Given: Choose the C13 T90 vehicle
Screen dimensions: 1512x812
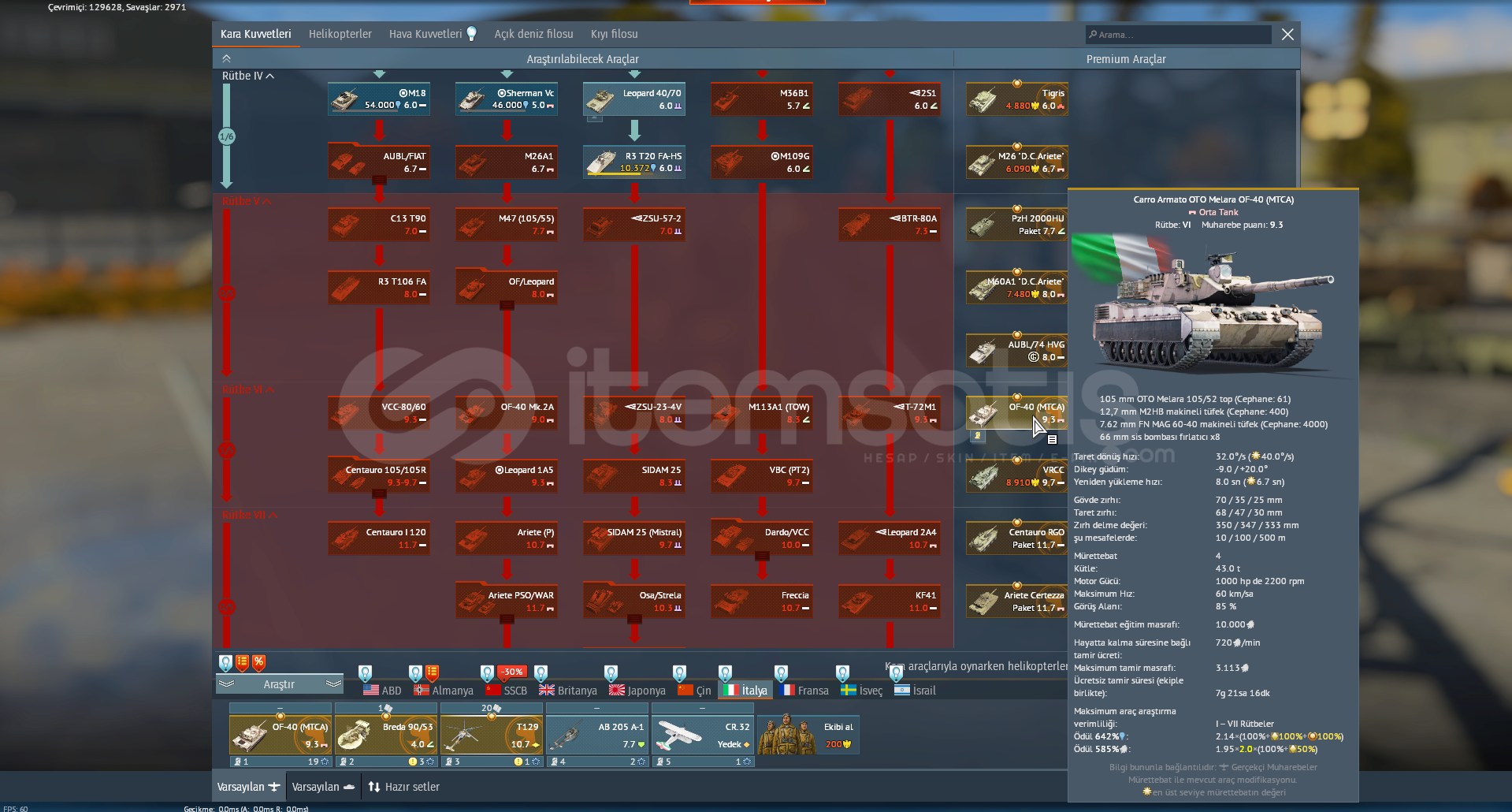Looking at the screenshot, I should pos(379,225).
